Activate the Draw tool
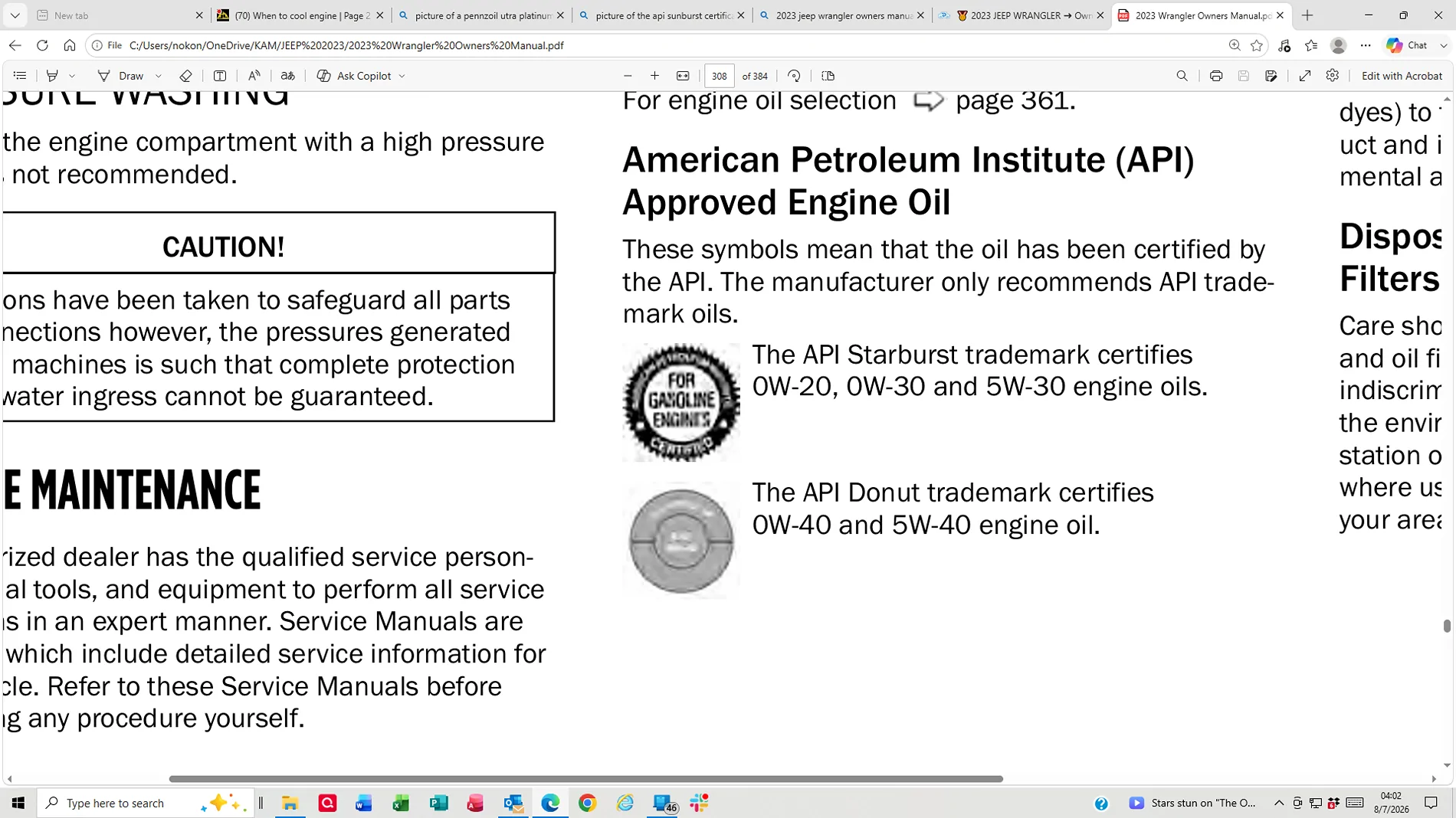The width and height of the screenshot is (1456, 818). 121,76
